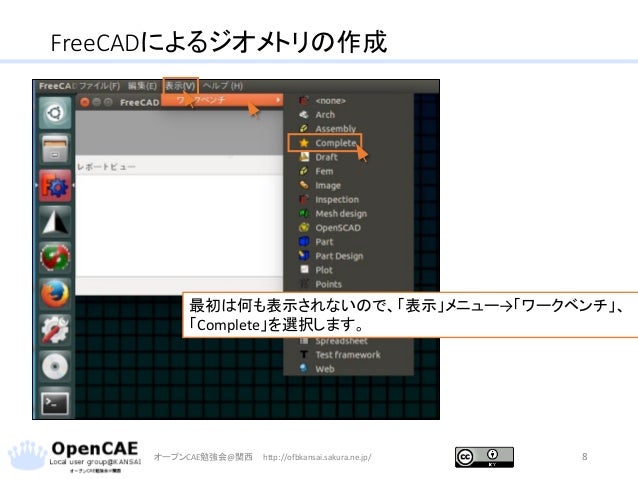Click the Part Design icon
Image resolution: width=638 pixels, height=479 pixels.
click(x=304, y=256)
